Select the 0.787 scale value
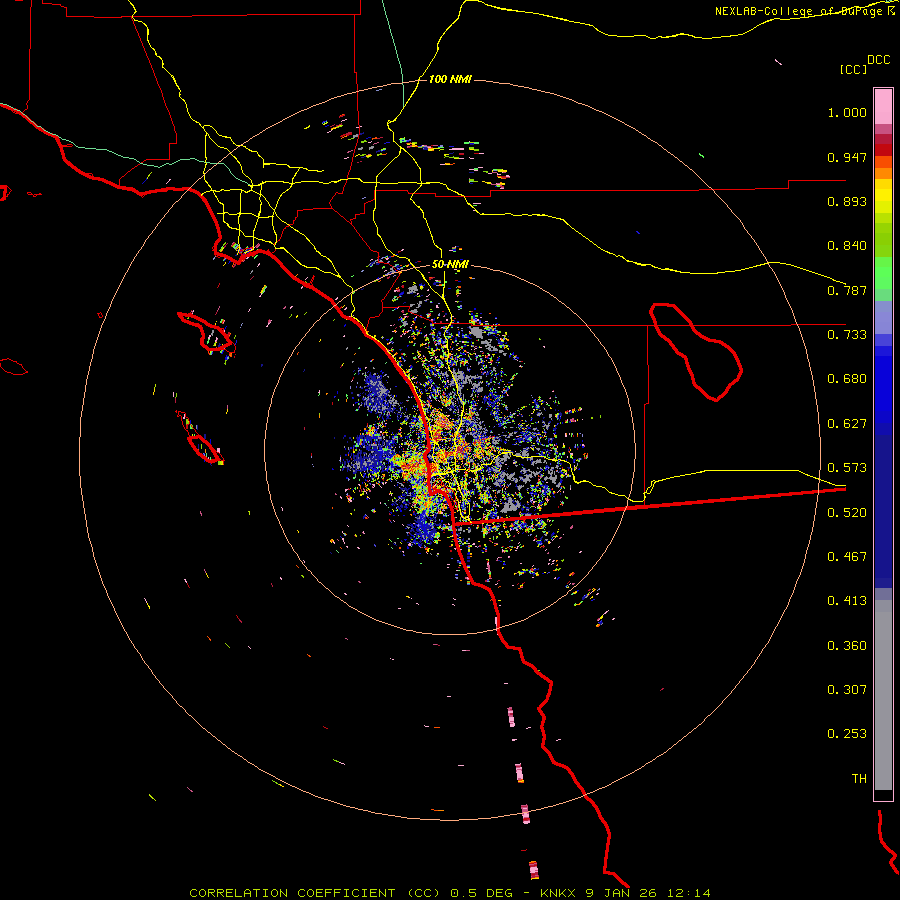The image size is (900, 900). [847, 290]
